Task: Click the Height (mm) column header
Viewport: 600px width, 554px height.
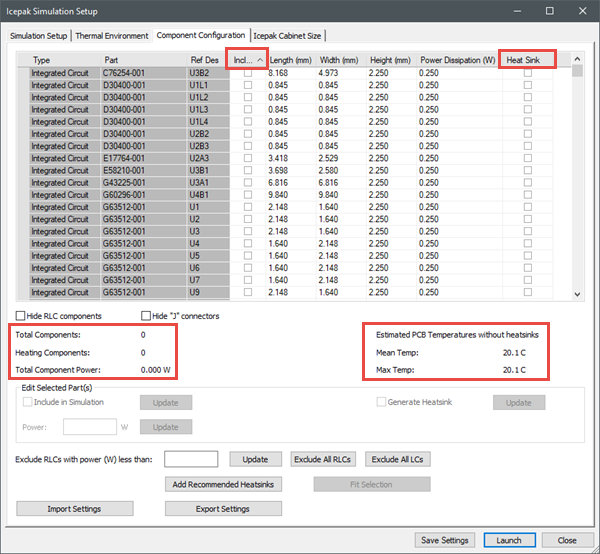Action: pos(391,60)
